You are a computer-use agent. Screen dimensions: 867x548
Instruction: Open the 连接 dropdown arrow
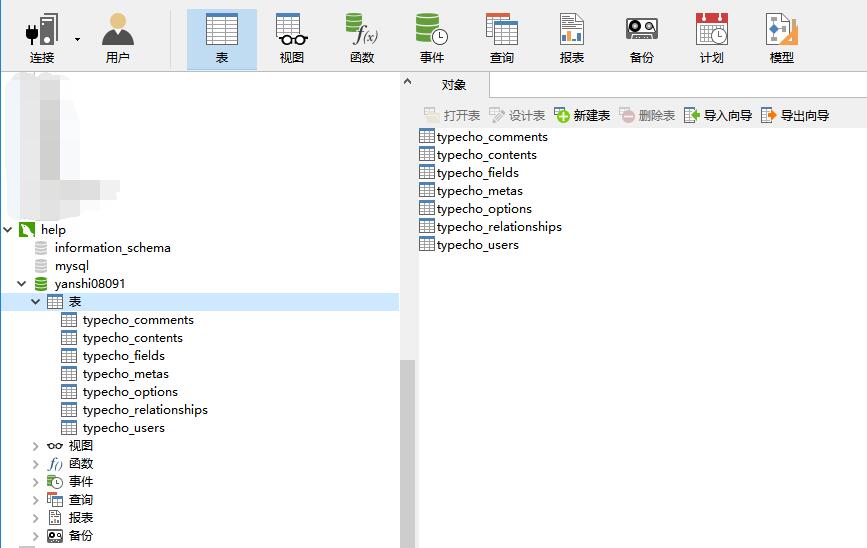click(77, 39)
